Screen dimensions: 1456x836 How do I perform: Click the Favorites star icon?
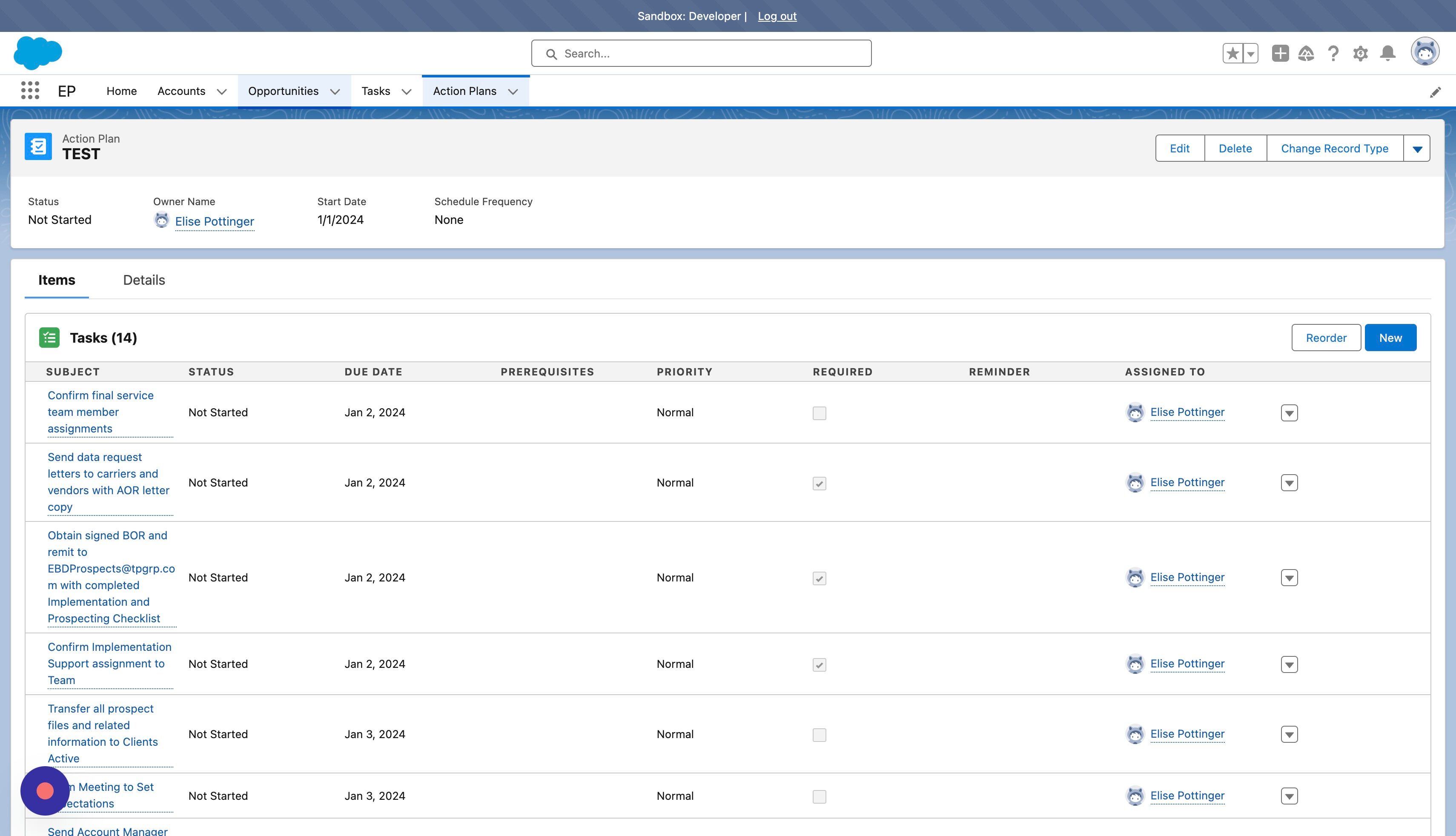1232,53
